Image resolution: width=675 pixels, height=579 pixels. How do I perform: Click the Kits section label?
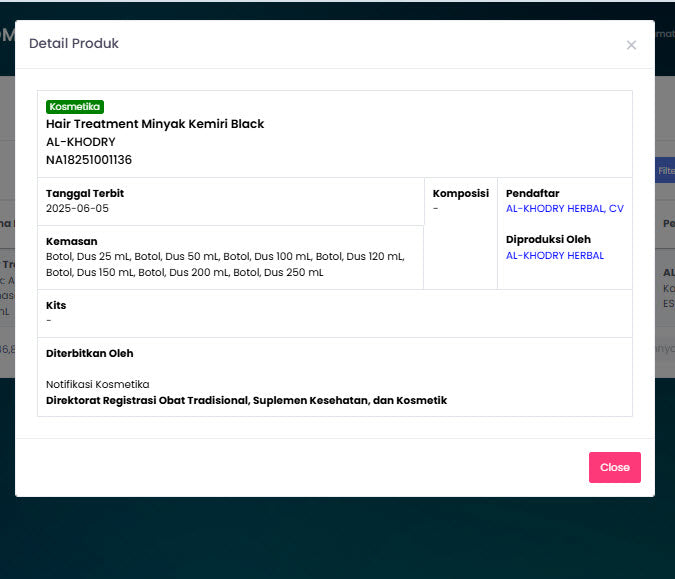click(x=56, y=305)
